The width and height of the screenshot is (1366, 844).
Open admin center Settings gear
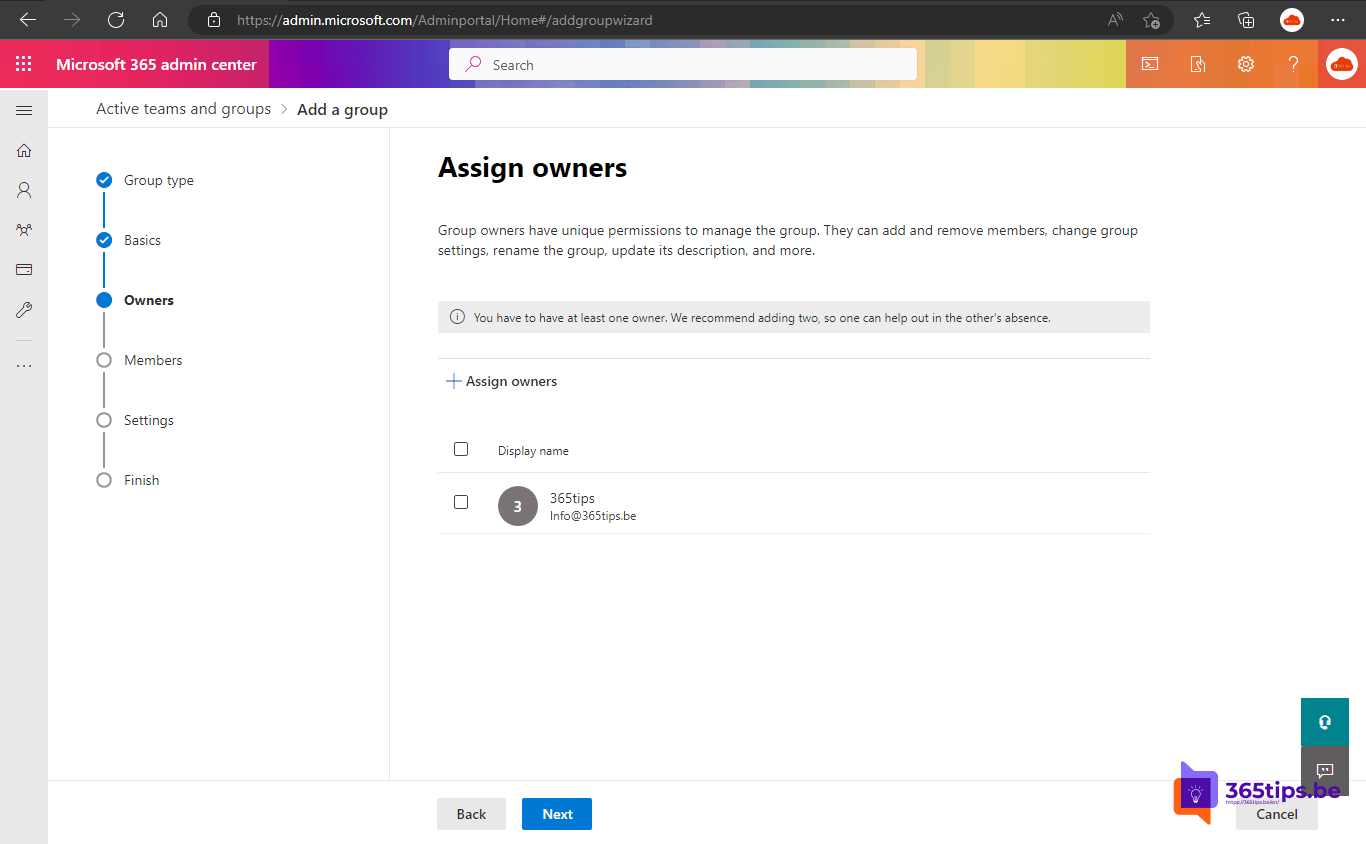point(1245,63)
